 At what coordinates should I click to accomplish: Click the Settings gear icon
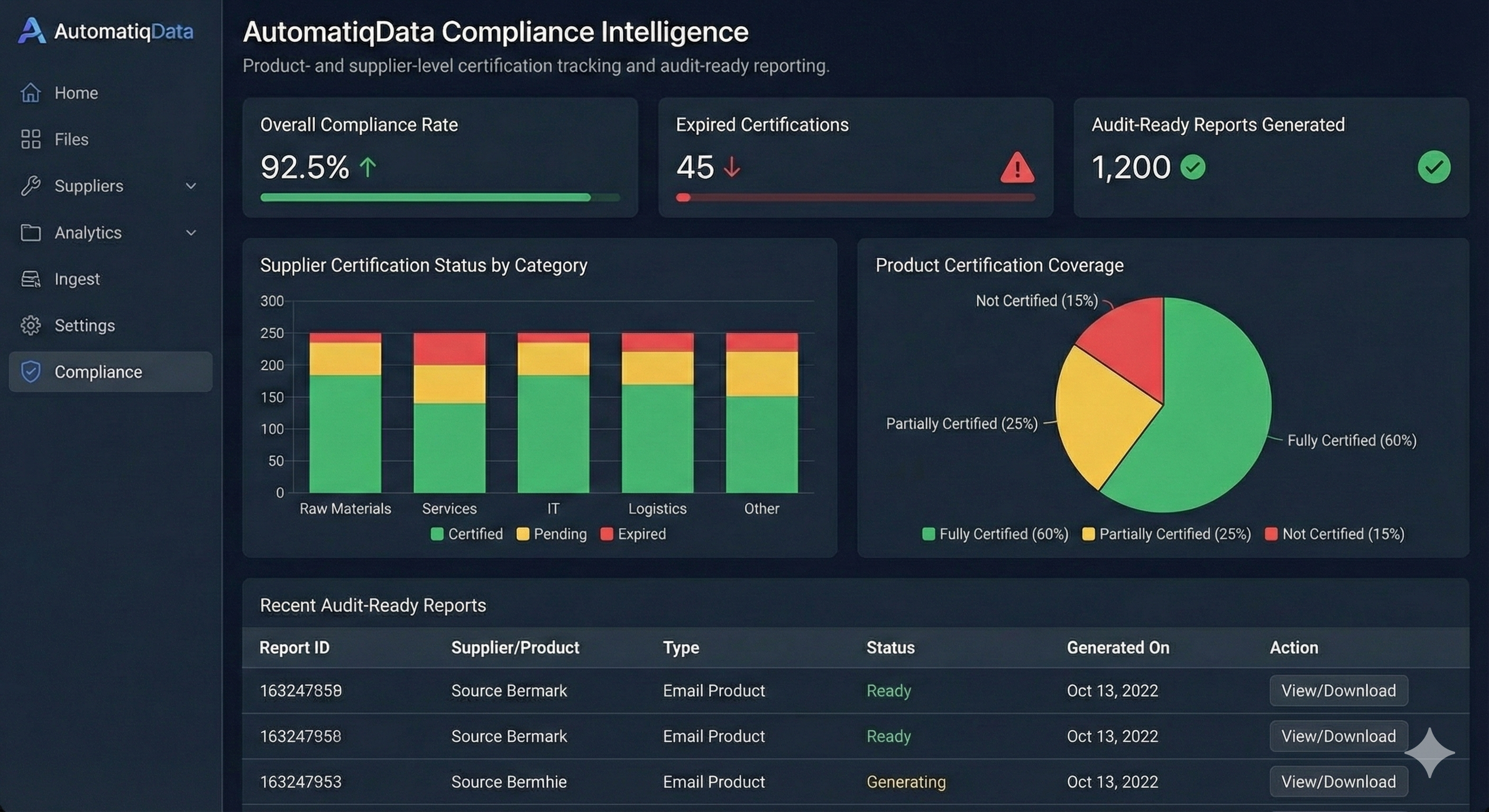coord(31,325)
